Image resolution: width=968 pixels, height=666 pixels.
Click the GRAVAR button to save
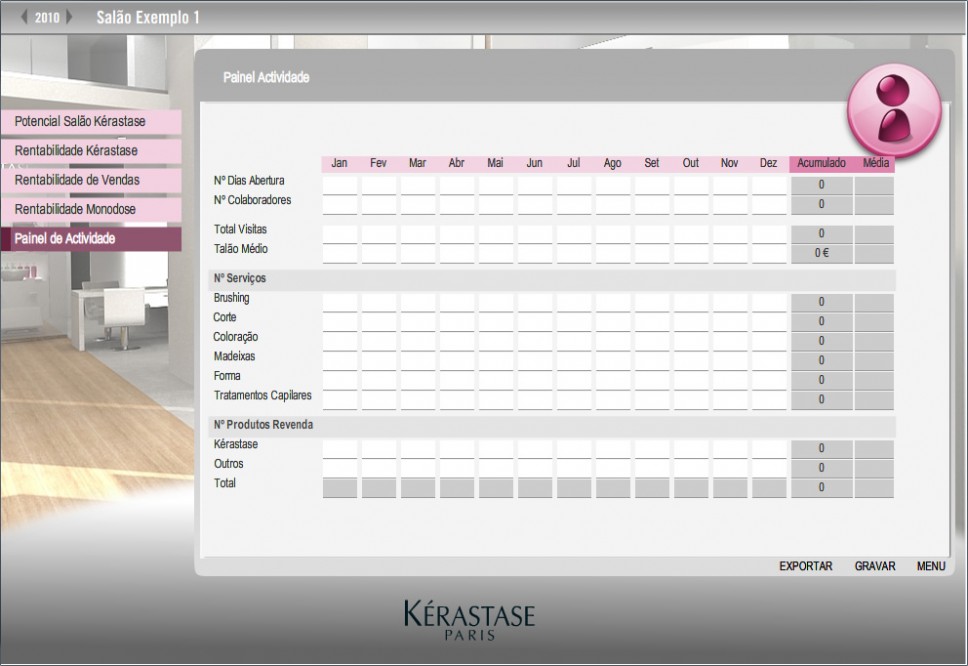click(875, 566)
